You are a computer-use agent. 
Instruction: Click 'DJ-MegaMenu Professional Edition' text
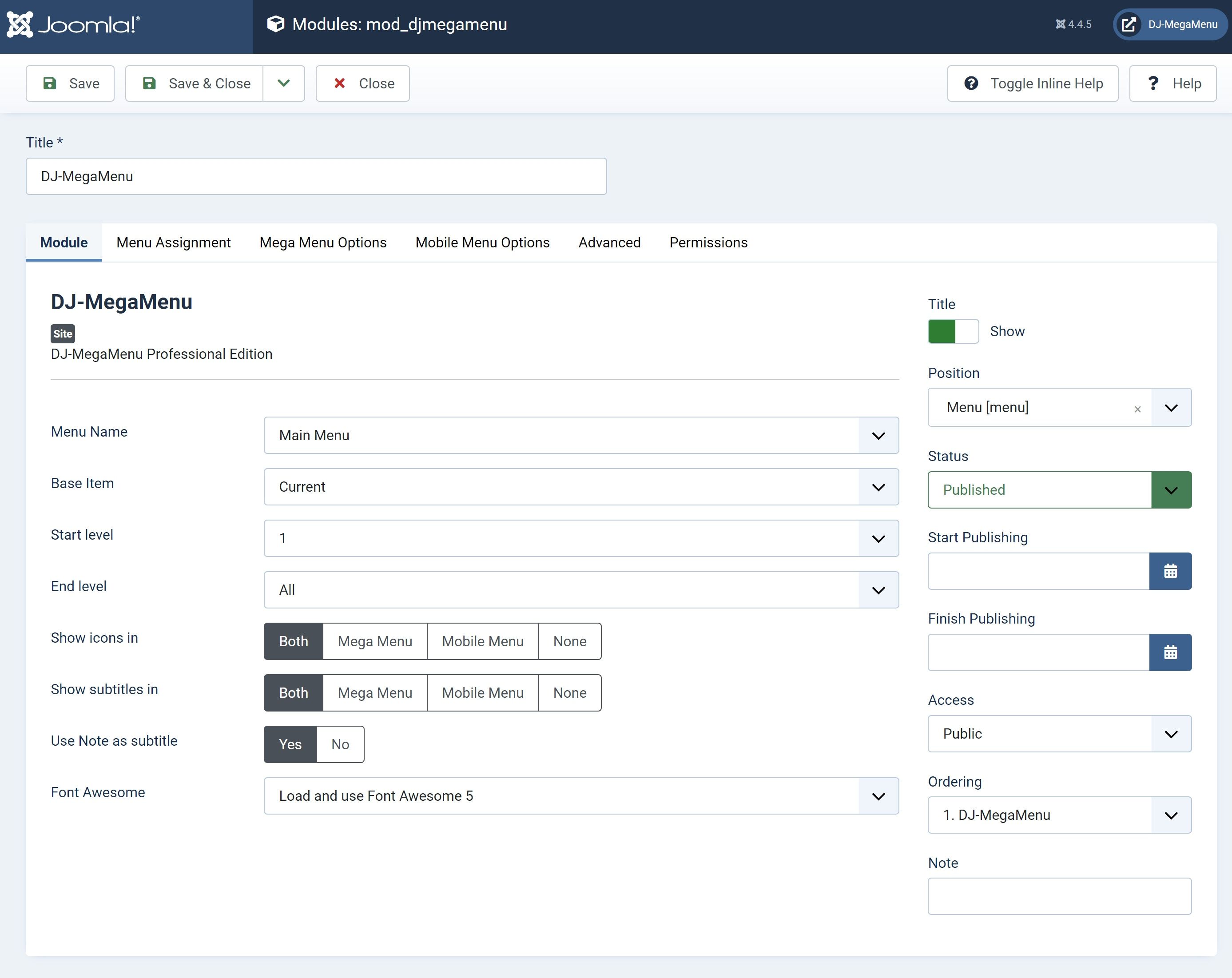pos(162,354)
